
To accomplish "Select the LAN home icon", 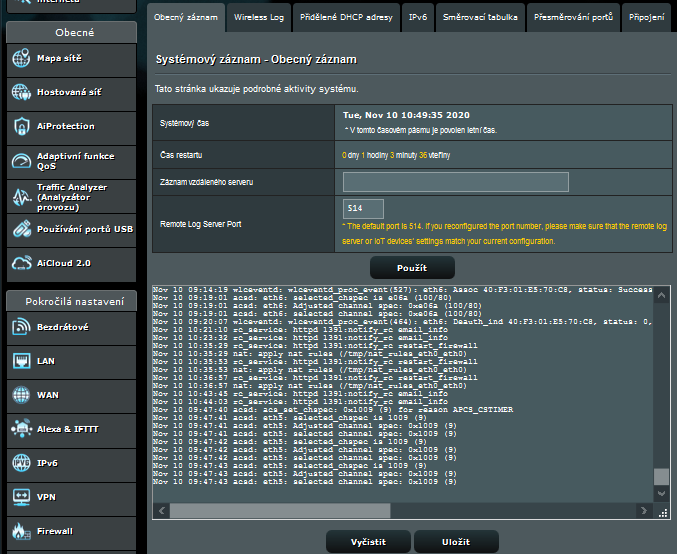I will pos(21,361).
